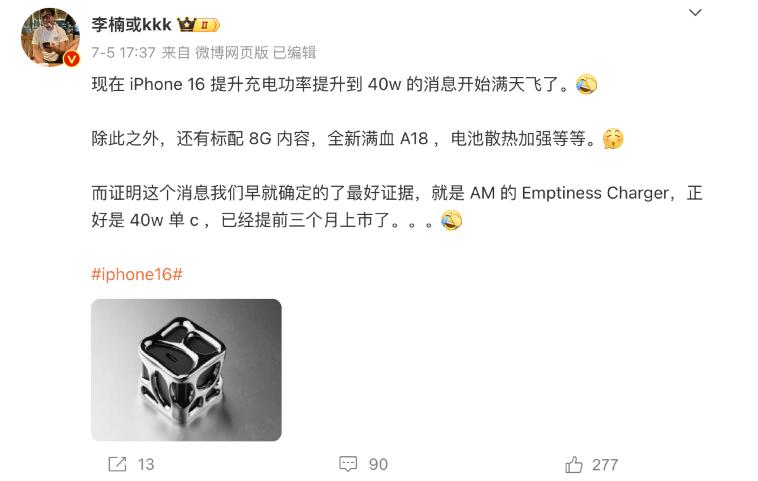Viewport: 758px width, 481px height.
Task: Click the crown VIP membership badge
Action: [x=199, y=24]
